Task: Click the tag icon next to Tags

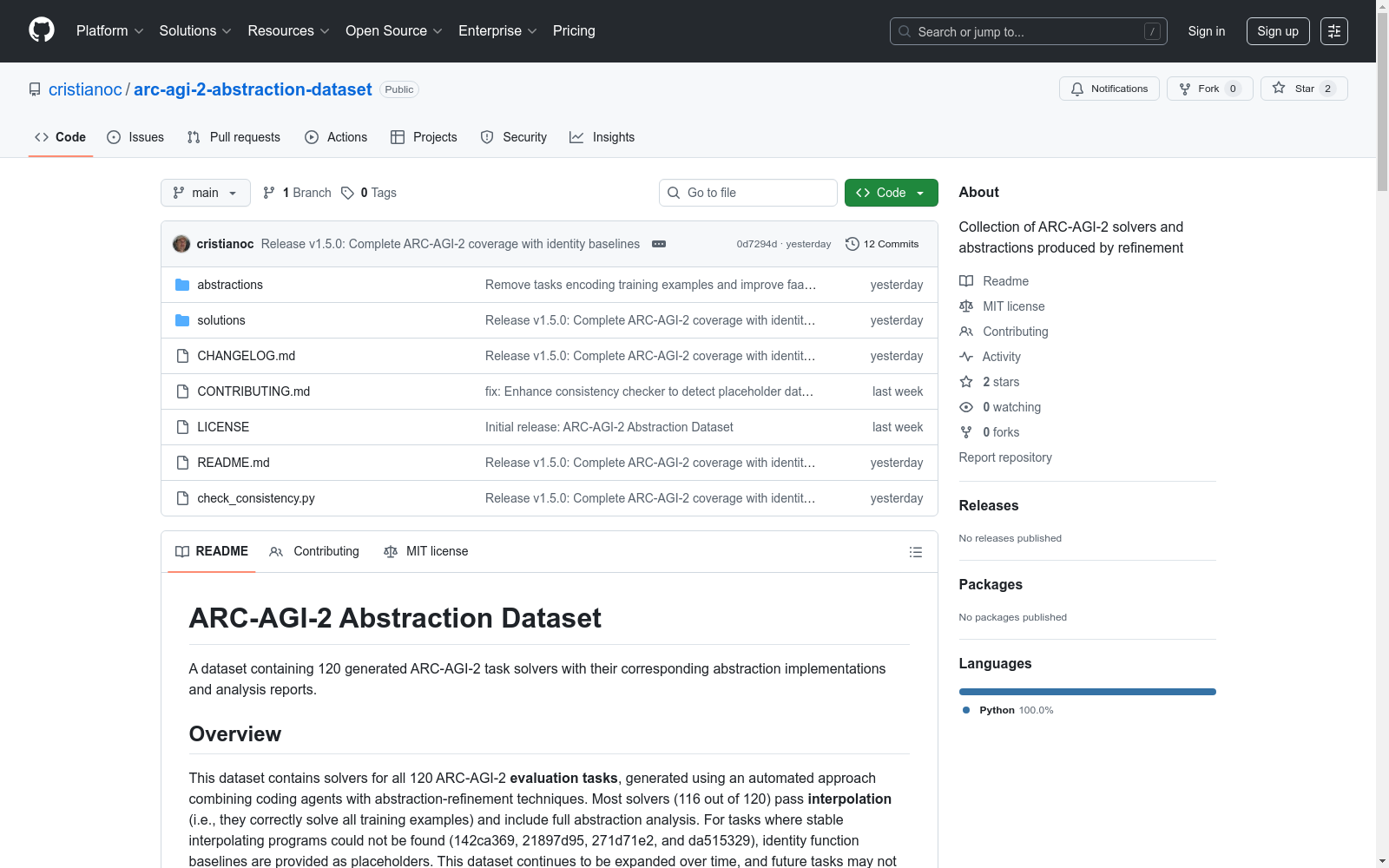Action: click(x=347, y=193)
